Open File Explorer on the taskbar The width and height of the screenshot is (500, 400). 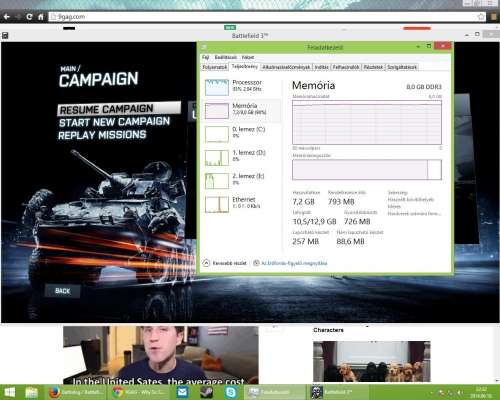tap(31, 392)
